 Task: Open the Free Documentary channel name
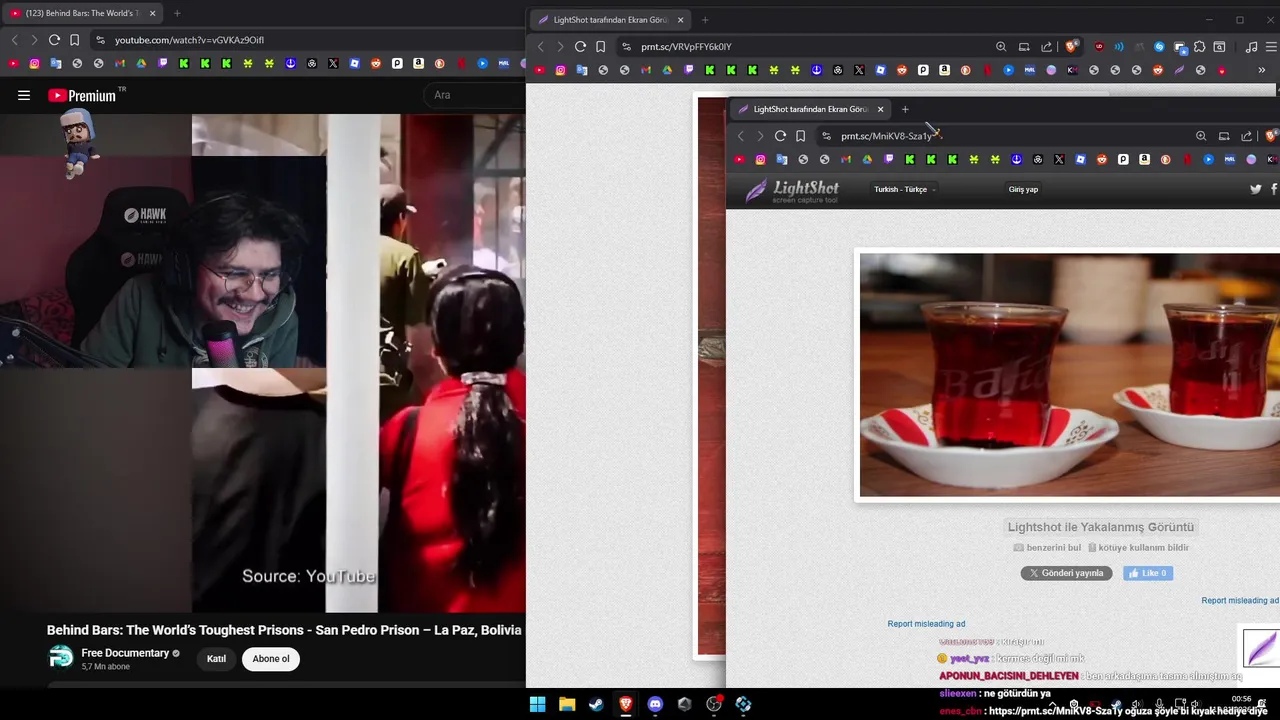tap(125, 653)
